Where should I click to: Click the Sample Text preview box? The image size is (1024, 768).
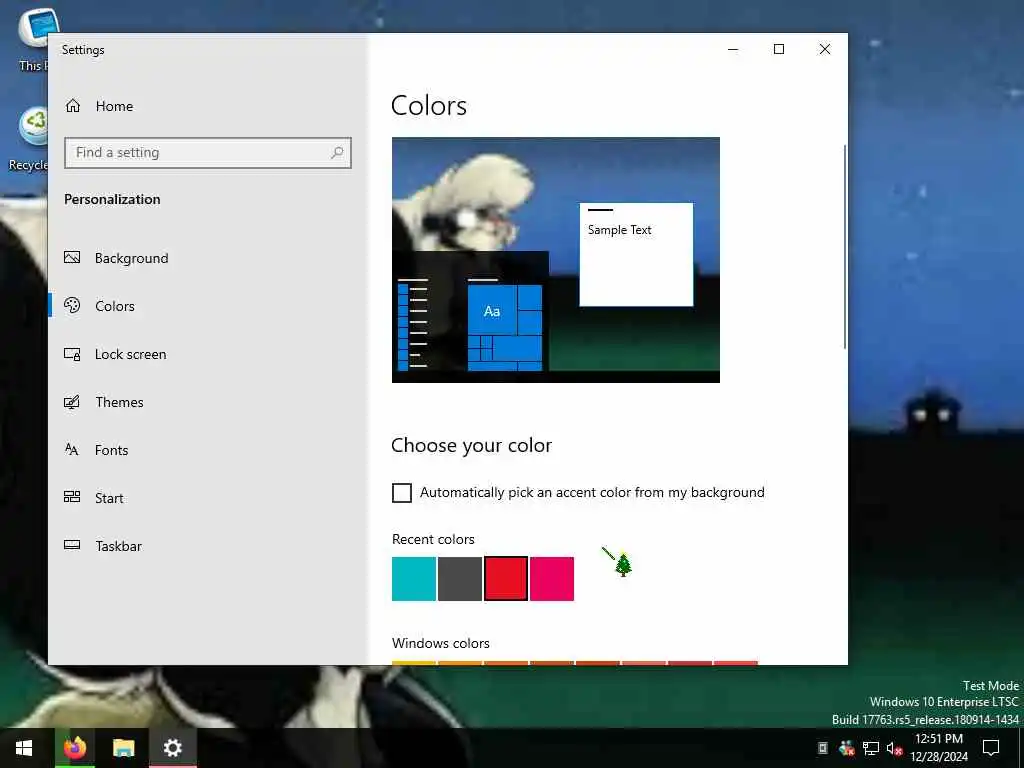tap(636, 254)
